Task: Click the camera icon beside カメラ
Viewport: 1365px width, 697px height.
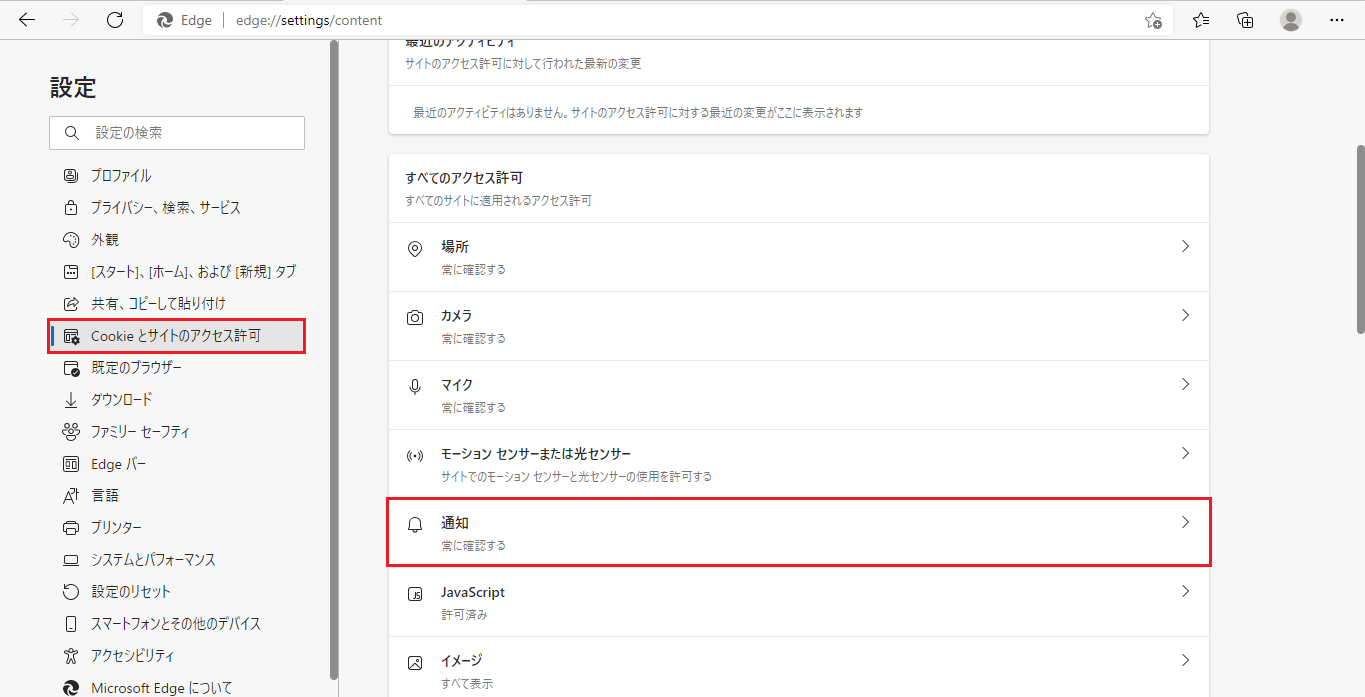Action: pos(415,318)
